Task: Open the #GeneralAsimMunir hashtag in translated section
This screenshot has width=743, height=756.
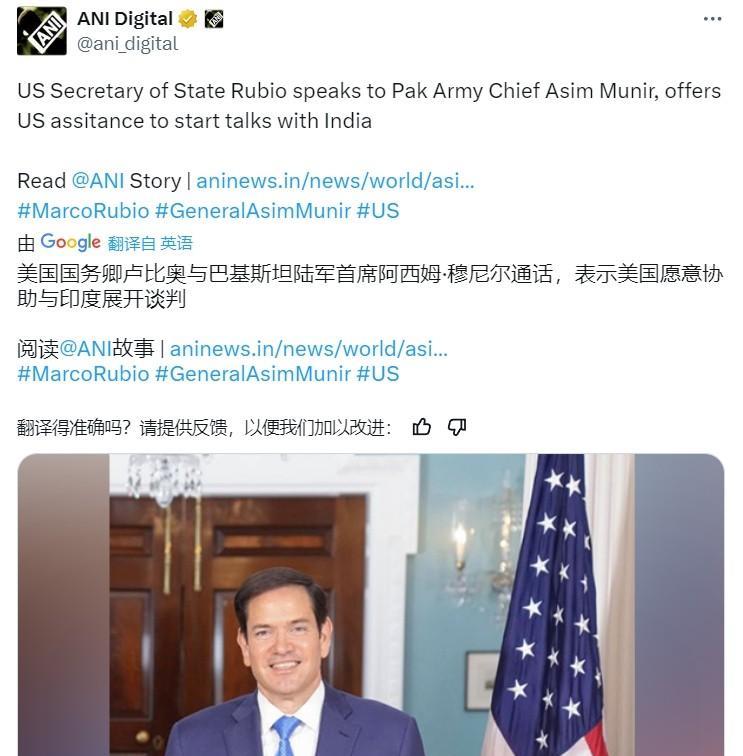Action: point(253,374)
